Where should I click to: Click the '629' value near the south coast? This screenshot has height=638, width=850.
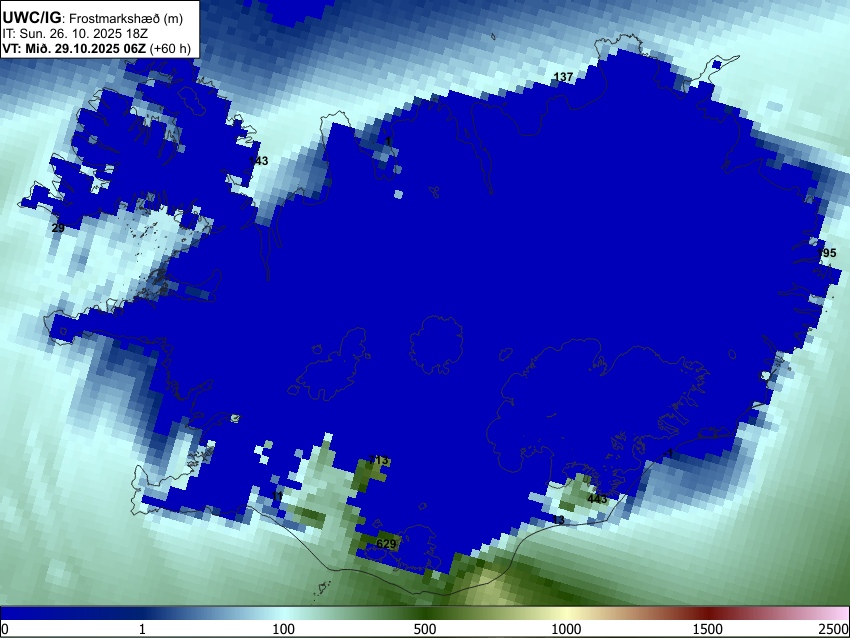pos(386,544)
